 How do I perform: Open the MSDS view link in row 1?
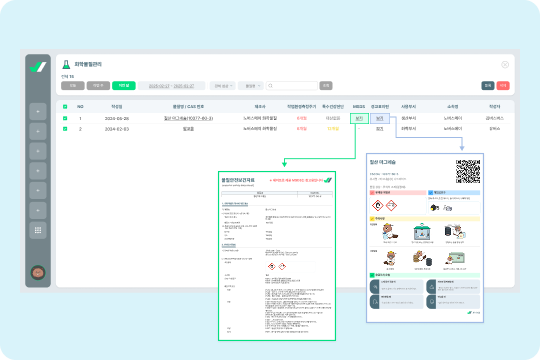(359, 118)
